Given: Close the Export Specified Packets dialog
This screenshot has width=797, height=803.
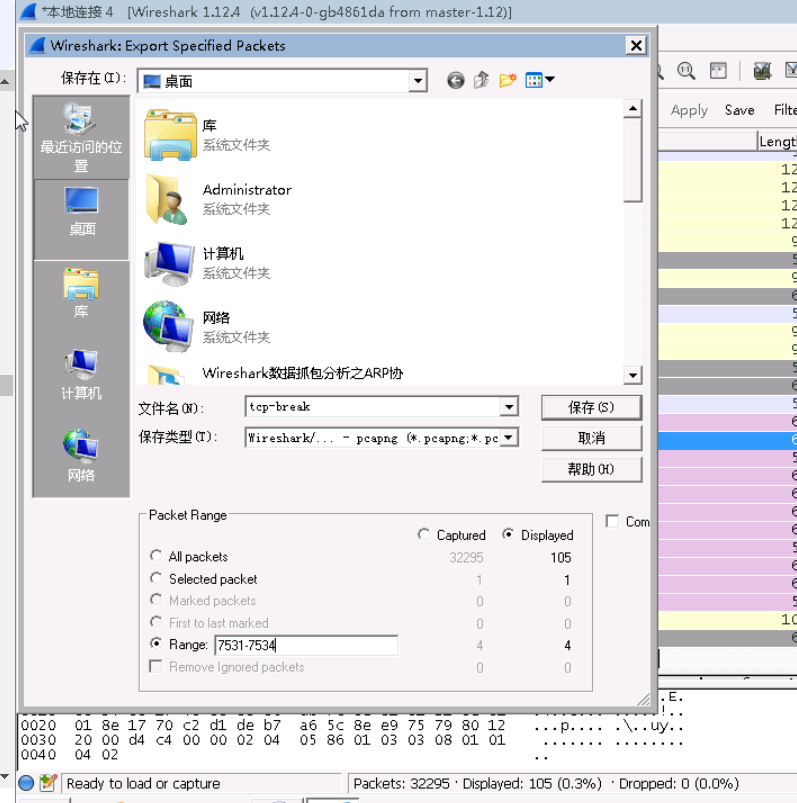Looking at the screenshot, I should point(636,46).
